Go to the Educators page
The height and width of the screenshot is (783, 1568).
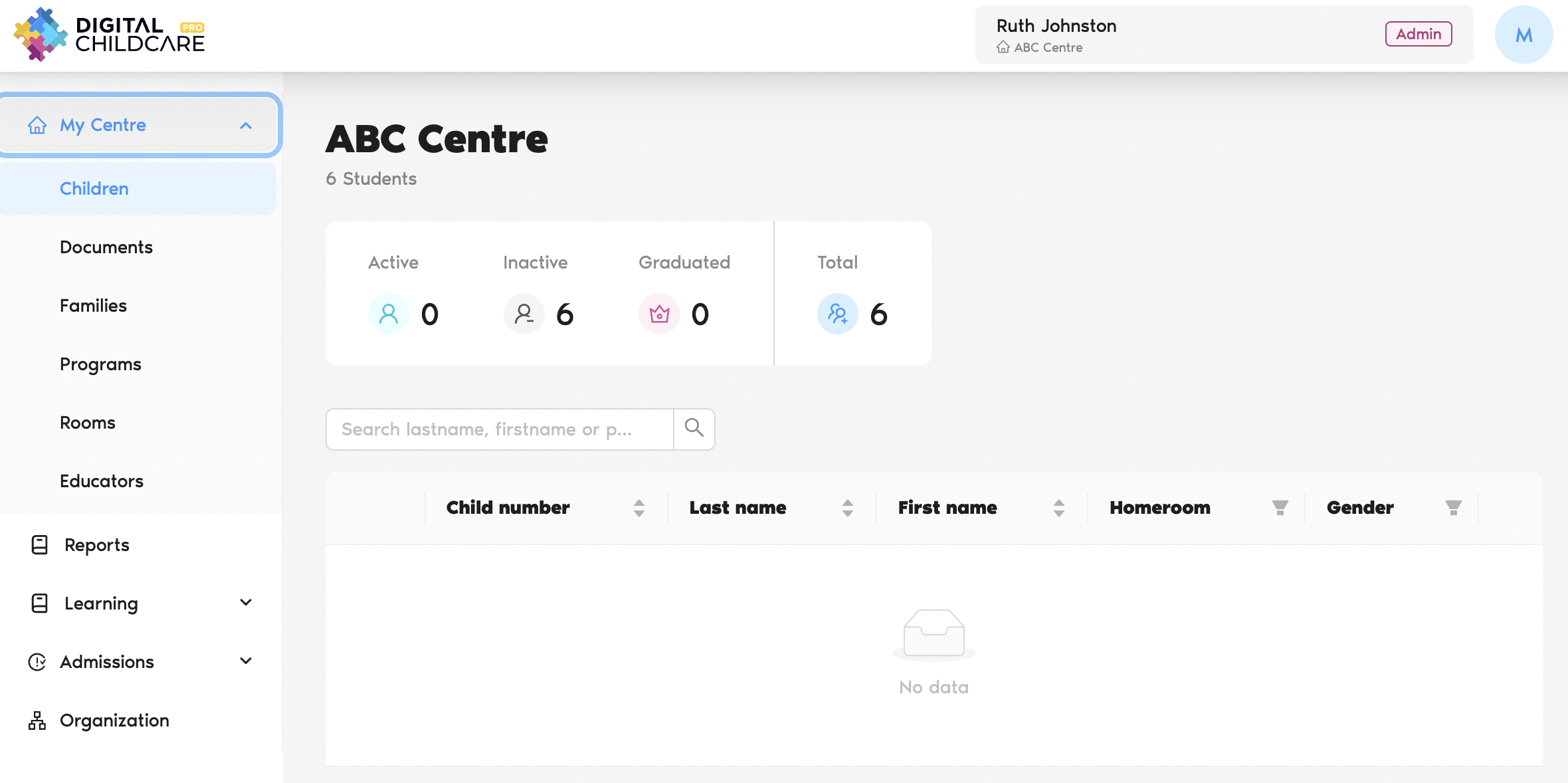click(102, 481)
